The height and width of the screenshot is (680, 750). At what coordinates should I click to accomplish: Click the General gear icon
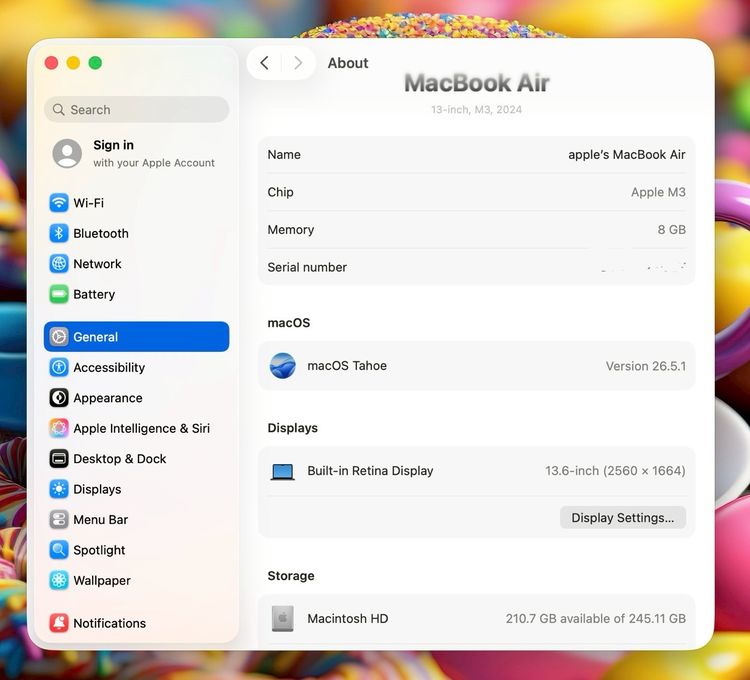tap(59, 337)
